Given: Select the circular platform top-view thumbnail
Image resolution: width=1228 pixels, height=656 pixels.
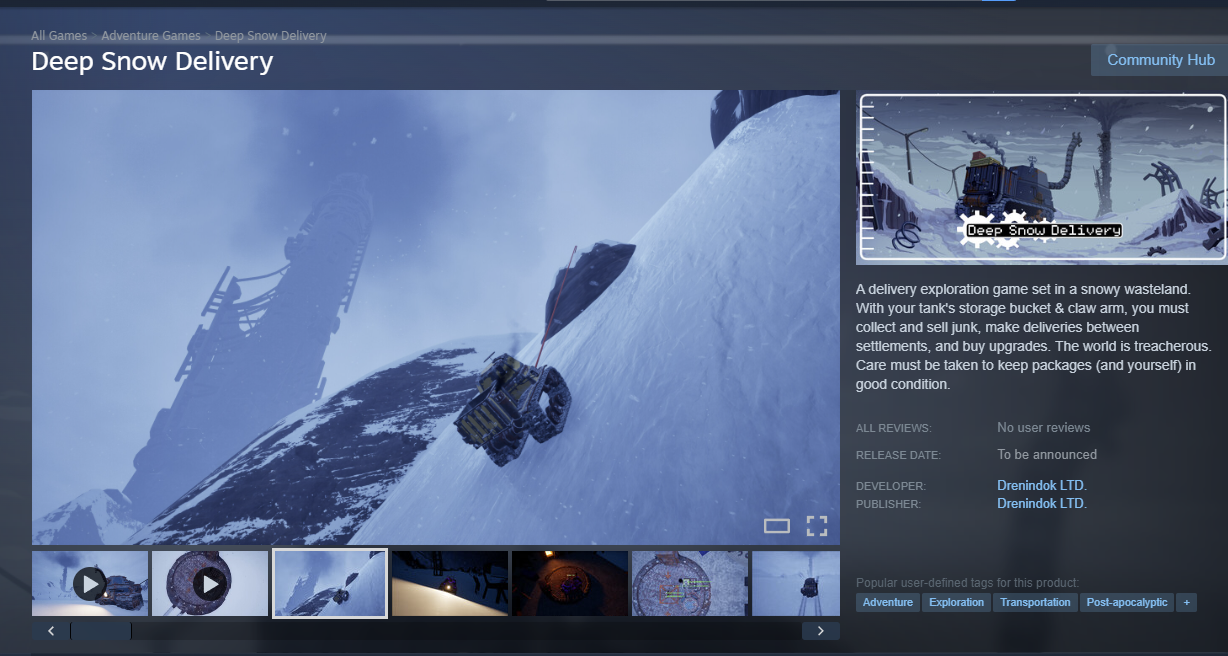Looking at the screenshot, I should tap(690, 583).
